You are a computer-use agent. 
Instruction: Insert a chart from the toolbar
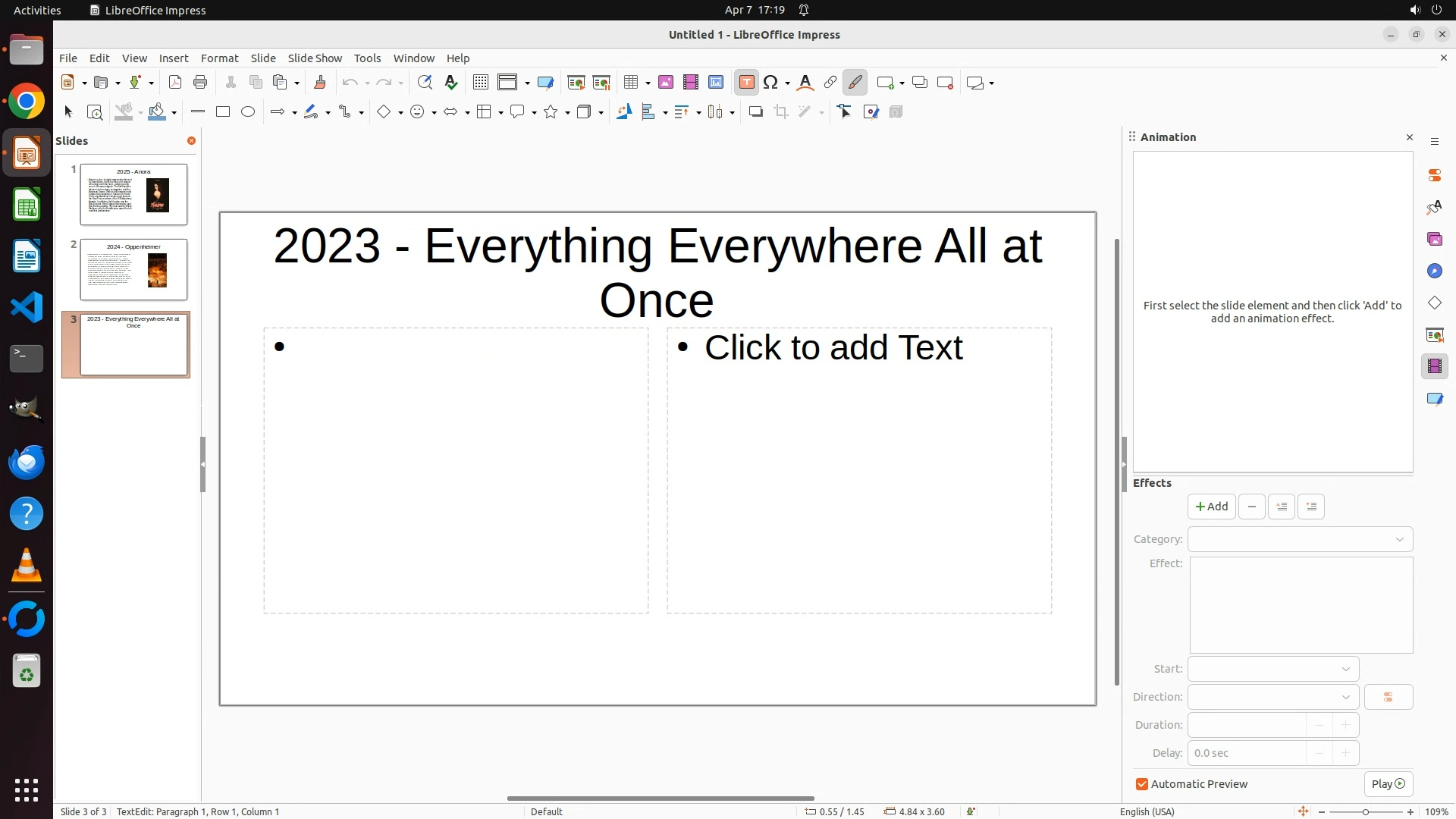tap(716, 83)
